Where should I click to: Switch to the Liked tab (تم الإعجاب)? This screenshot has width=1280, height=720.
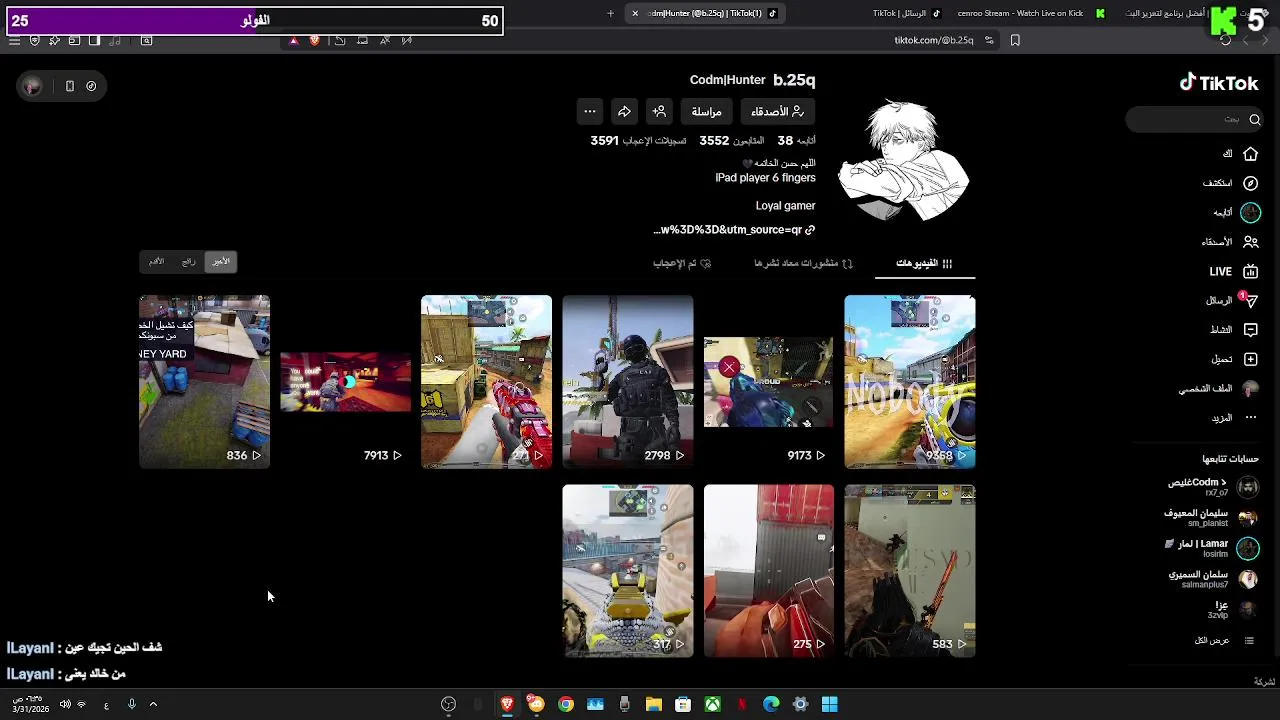[x=682, y=263]
